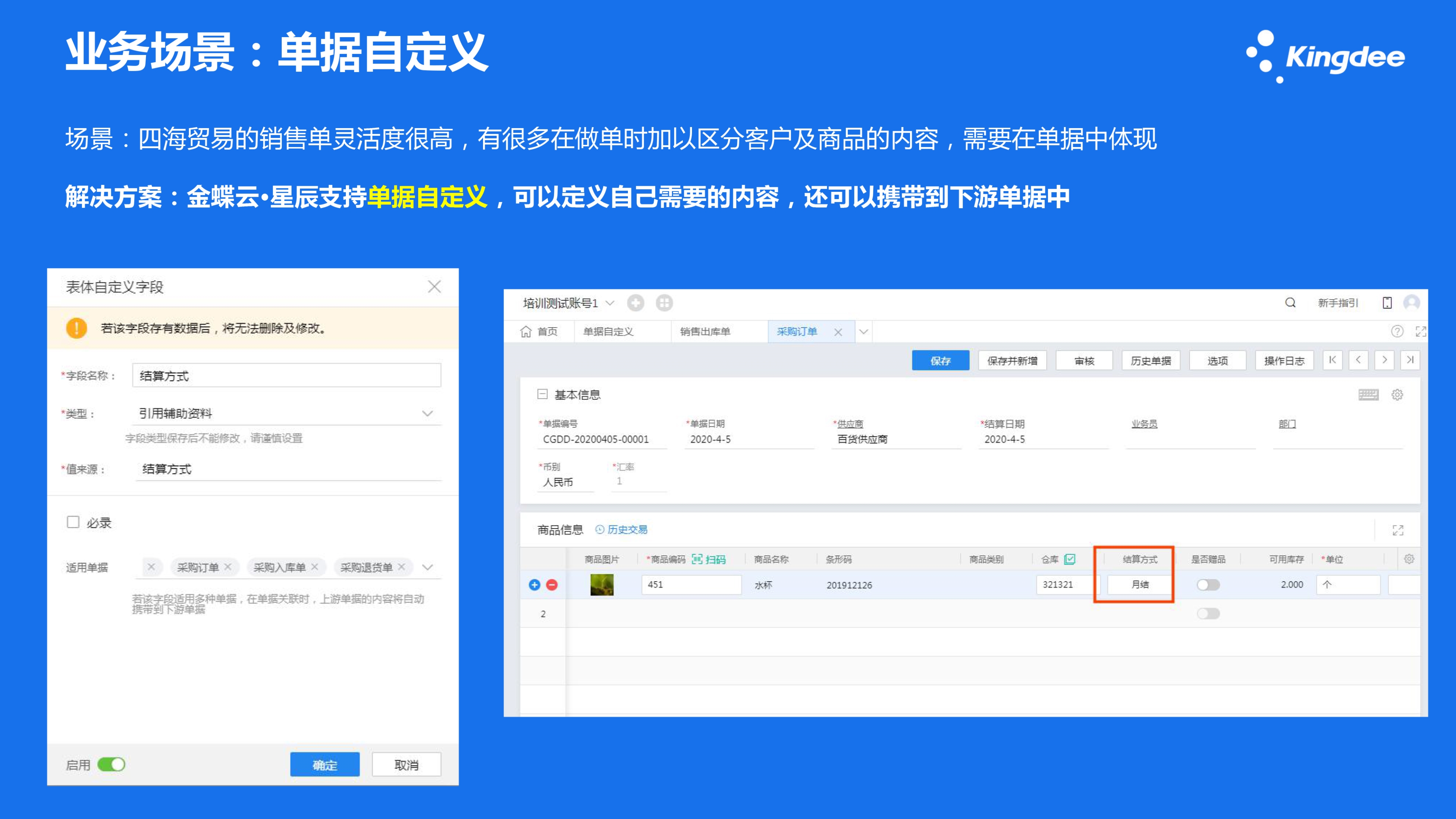The image size is (1456, 819).
Task: Toggle 是否赠品 switch in row 1
Action: pos(1208,584)
